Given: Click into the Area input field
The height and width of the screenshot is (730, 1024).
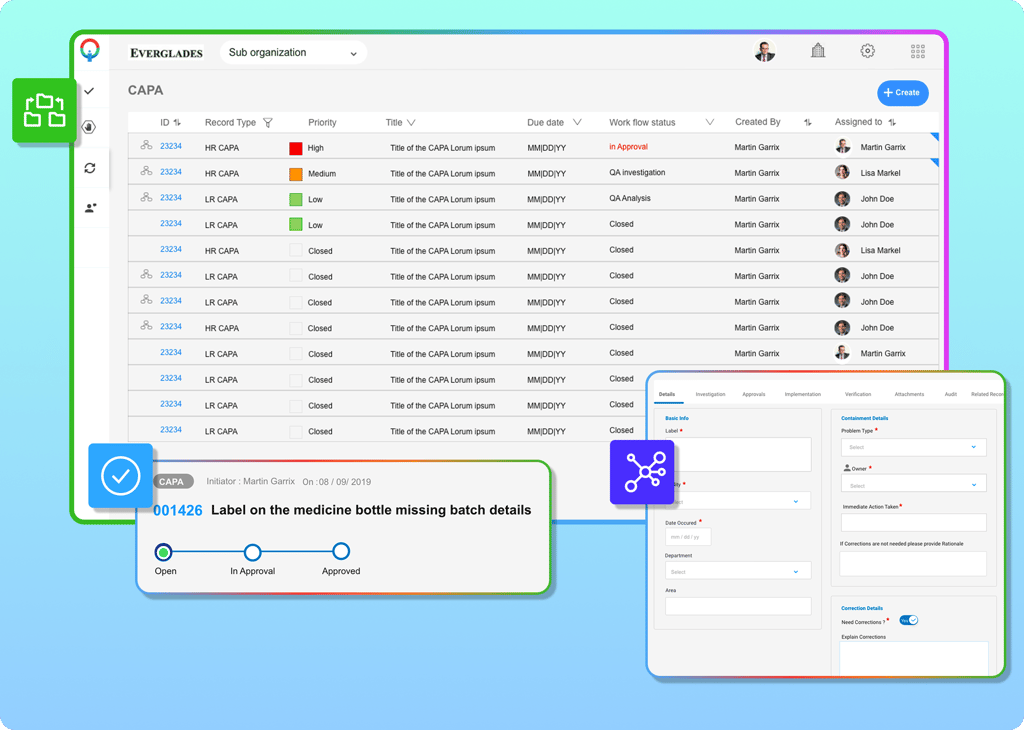Looking at the screenshot, I should pyautogui.click(x=738, y=605).
